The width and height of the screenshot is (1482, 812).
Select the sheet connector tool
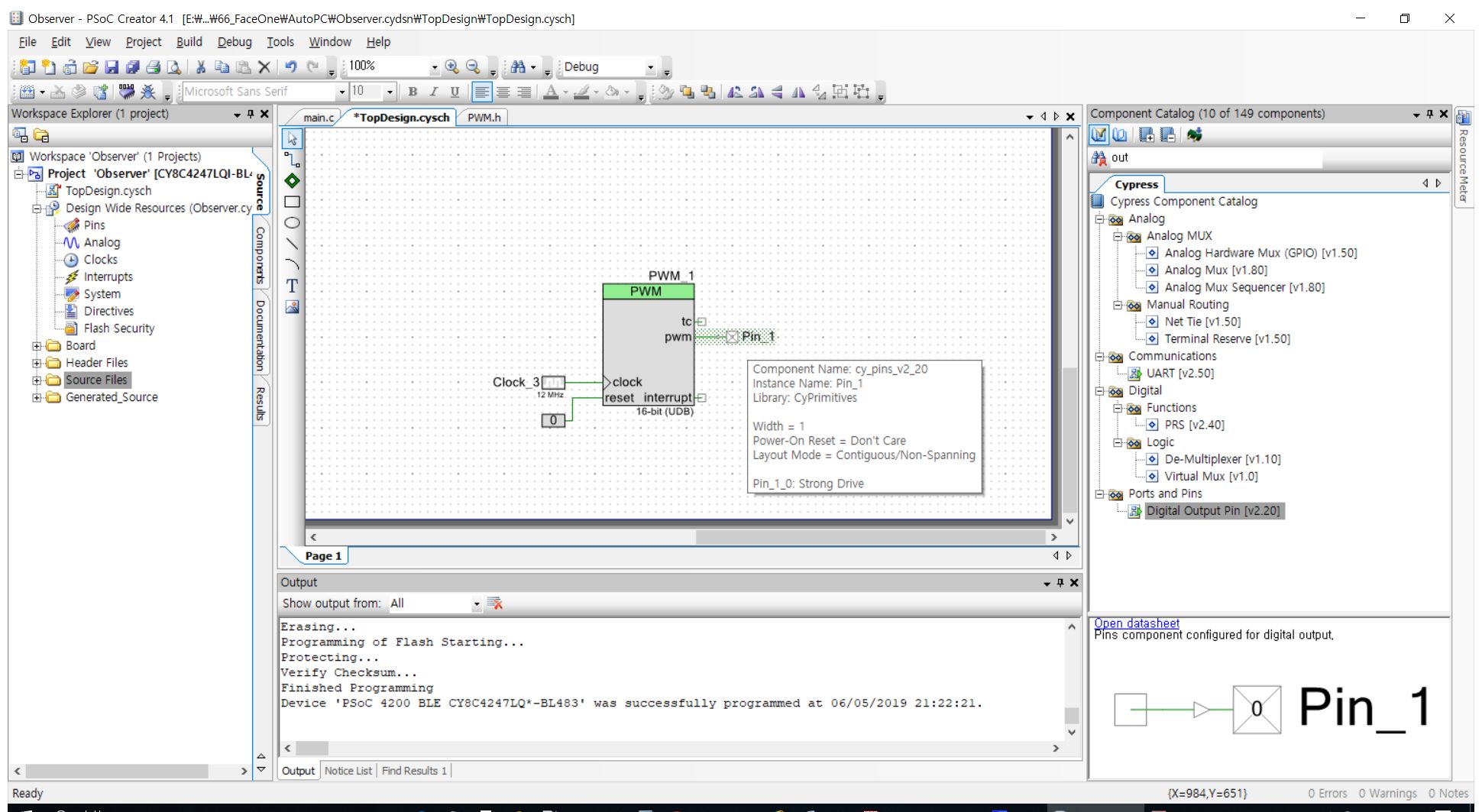point(292,181)
